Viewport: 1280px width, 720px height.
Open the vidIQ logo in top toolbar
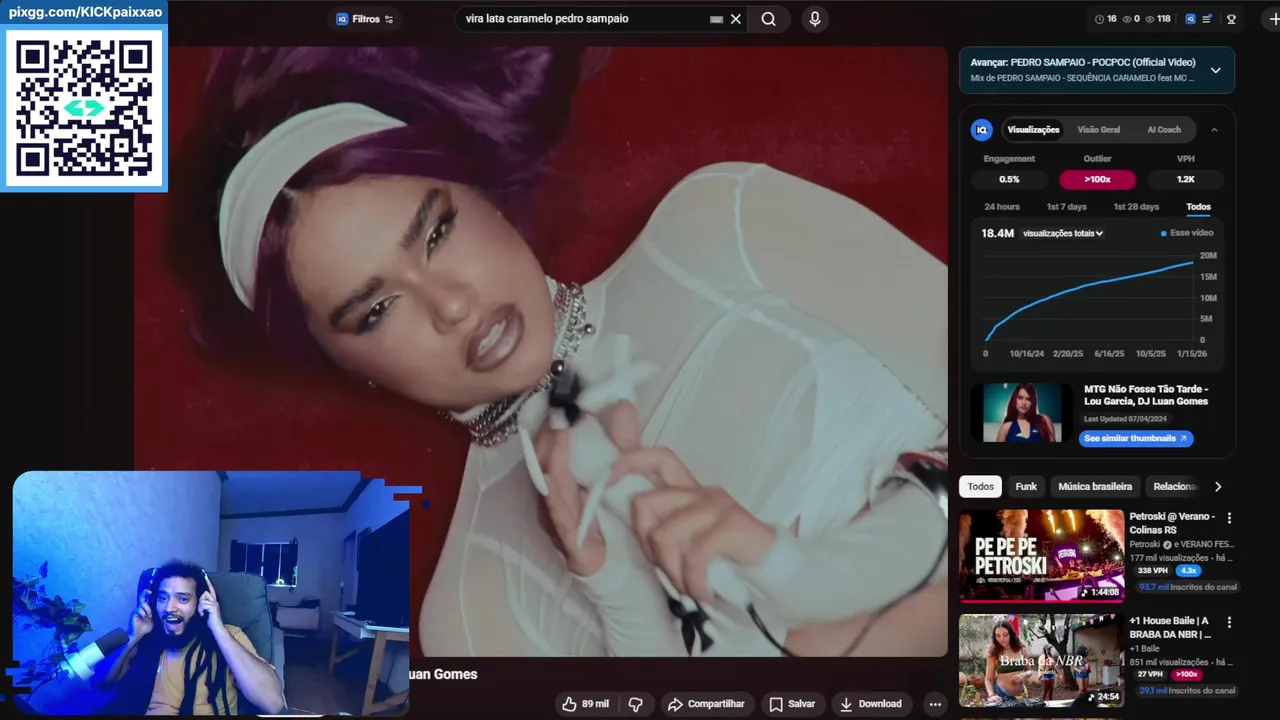pos(1191,19)
